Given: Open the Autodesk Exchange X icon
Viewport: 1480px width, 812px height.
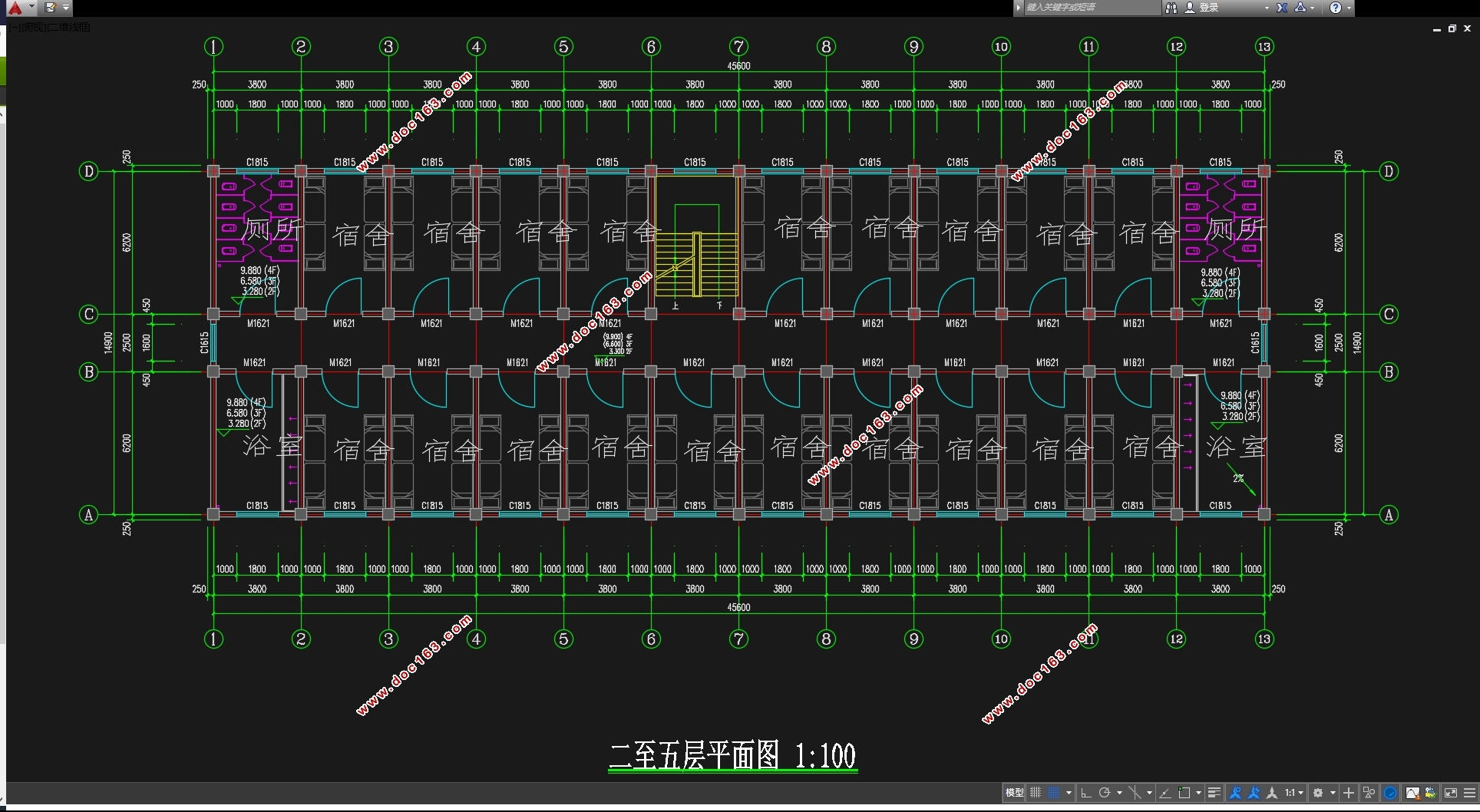Looking at the screenshot, I should click(x=1282, y=8).
